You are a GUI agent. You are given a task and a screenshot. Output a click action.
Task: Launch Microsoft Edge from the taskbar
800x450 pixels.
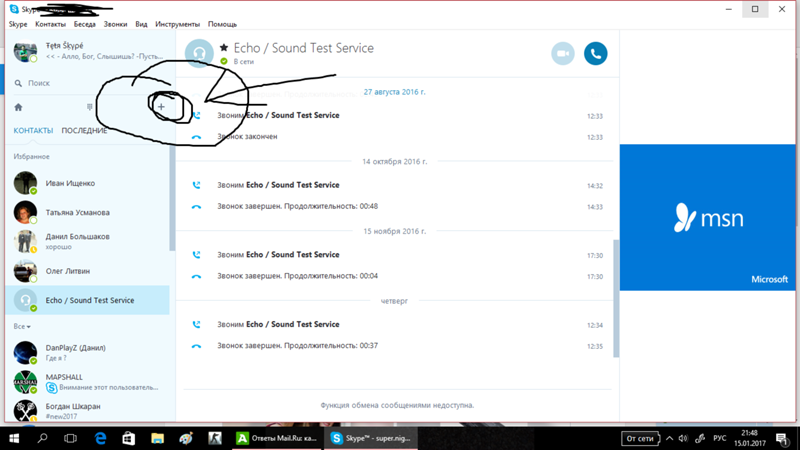101,438
